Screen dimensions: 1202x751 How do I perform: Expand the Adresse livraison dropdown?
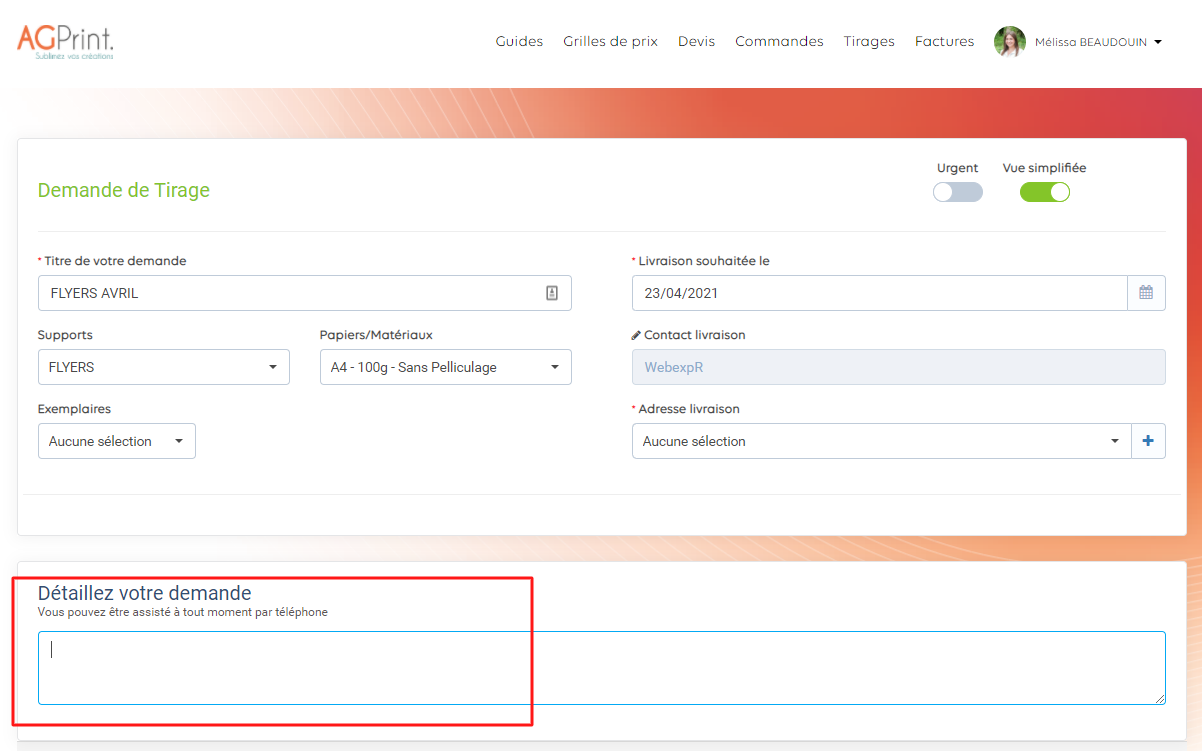(880, 441)
